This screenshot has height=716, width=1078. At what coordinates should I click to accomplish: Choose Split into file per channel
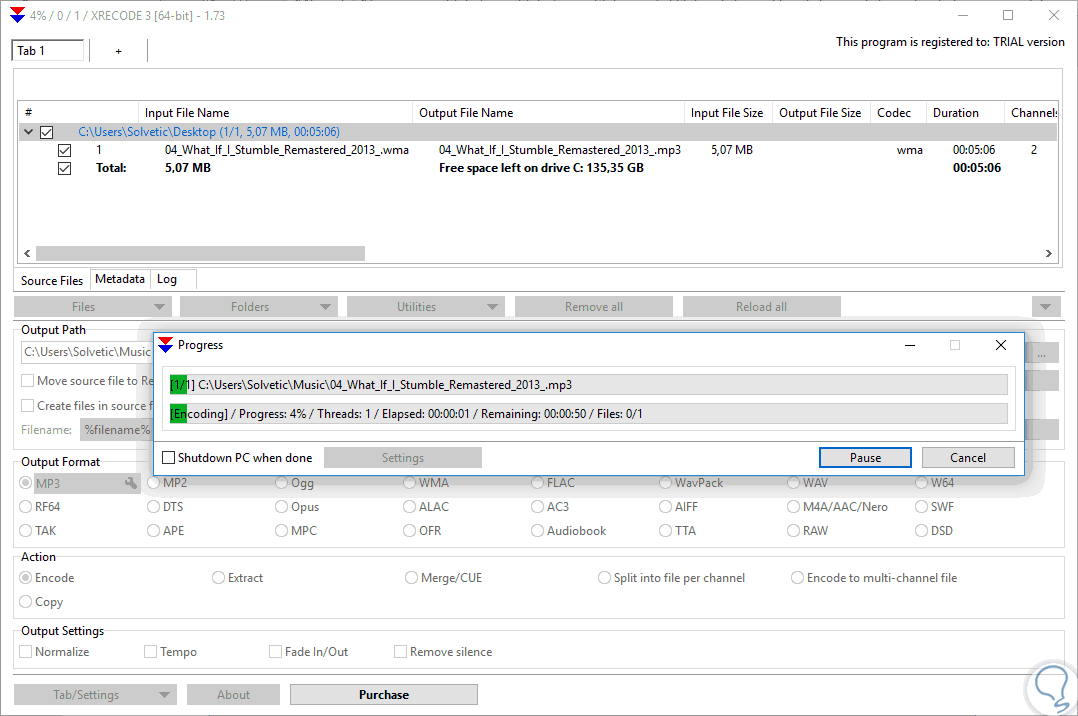604,578
